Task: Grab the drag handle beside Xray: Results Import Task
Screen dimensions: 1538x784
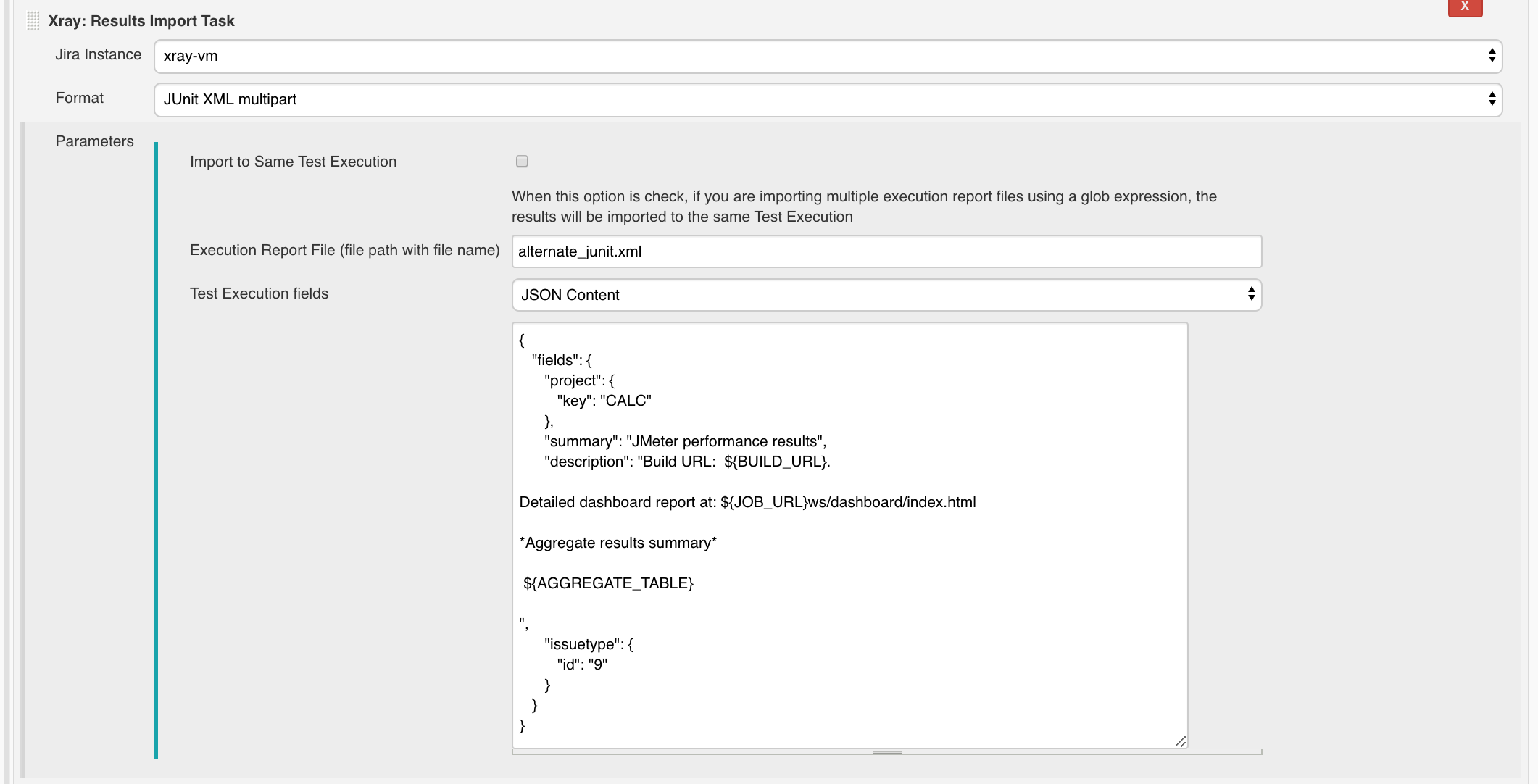Action: tap(33, 21)
